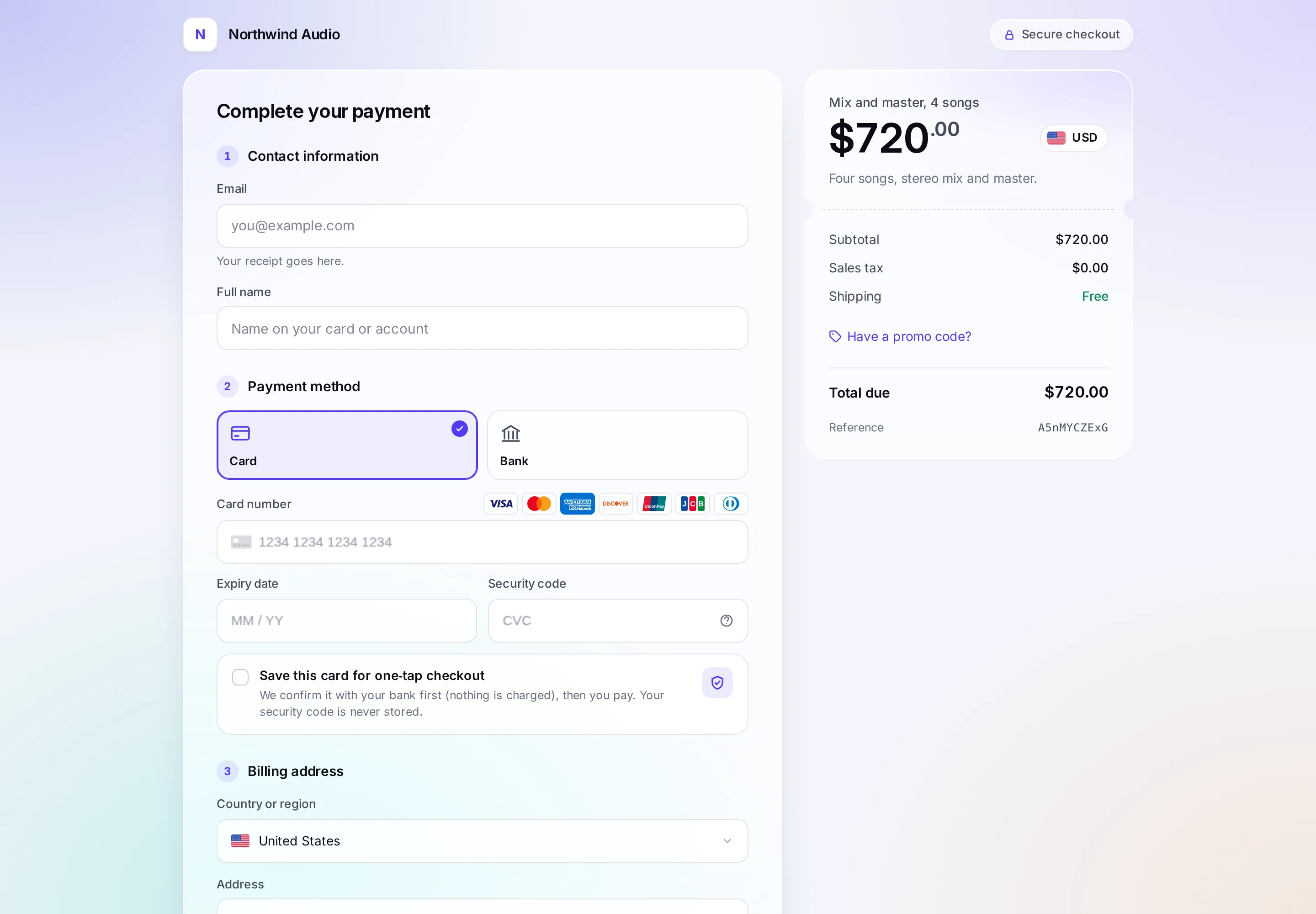Click the US flag in country field
The image size is (1316, 914).
[240, 841]
